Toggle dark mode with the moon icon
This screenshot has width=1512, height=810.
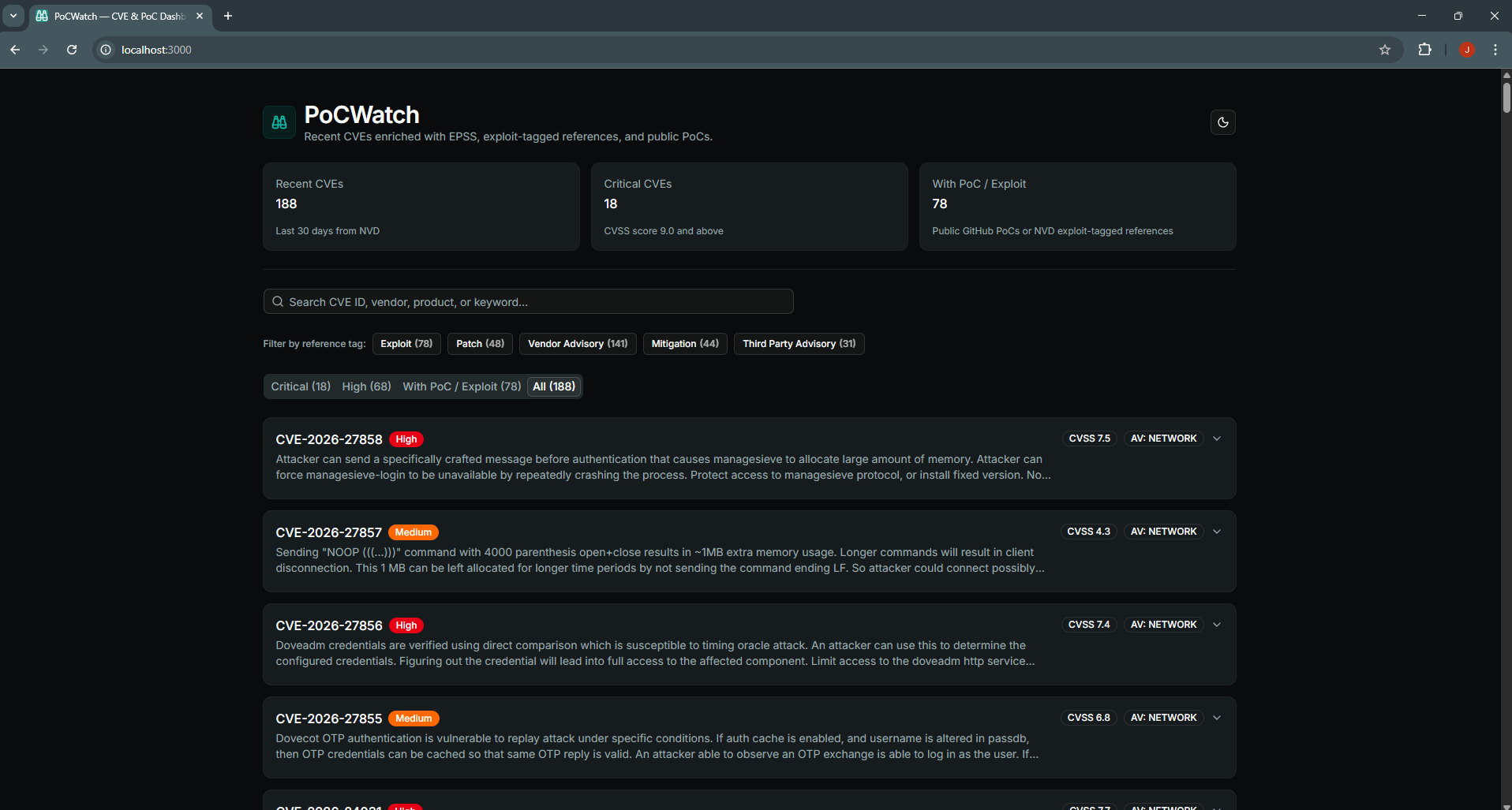1223,122
